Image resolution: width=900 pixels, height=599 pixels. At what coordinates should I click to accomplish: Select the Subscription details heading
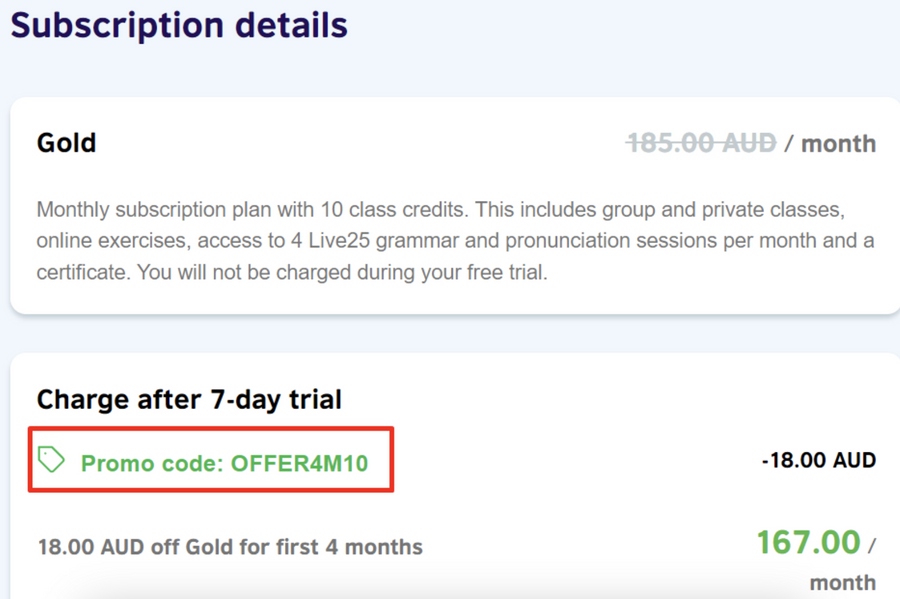(x=179, y=25)
